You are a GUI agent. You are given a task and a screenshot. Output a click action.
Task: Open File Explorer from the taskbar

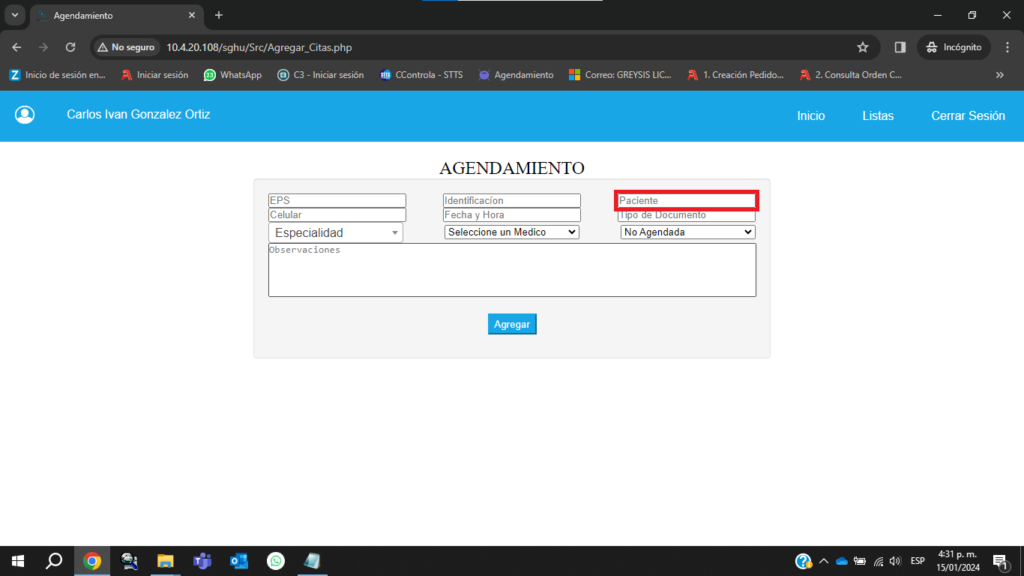coord(165,561)
